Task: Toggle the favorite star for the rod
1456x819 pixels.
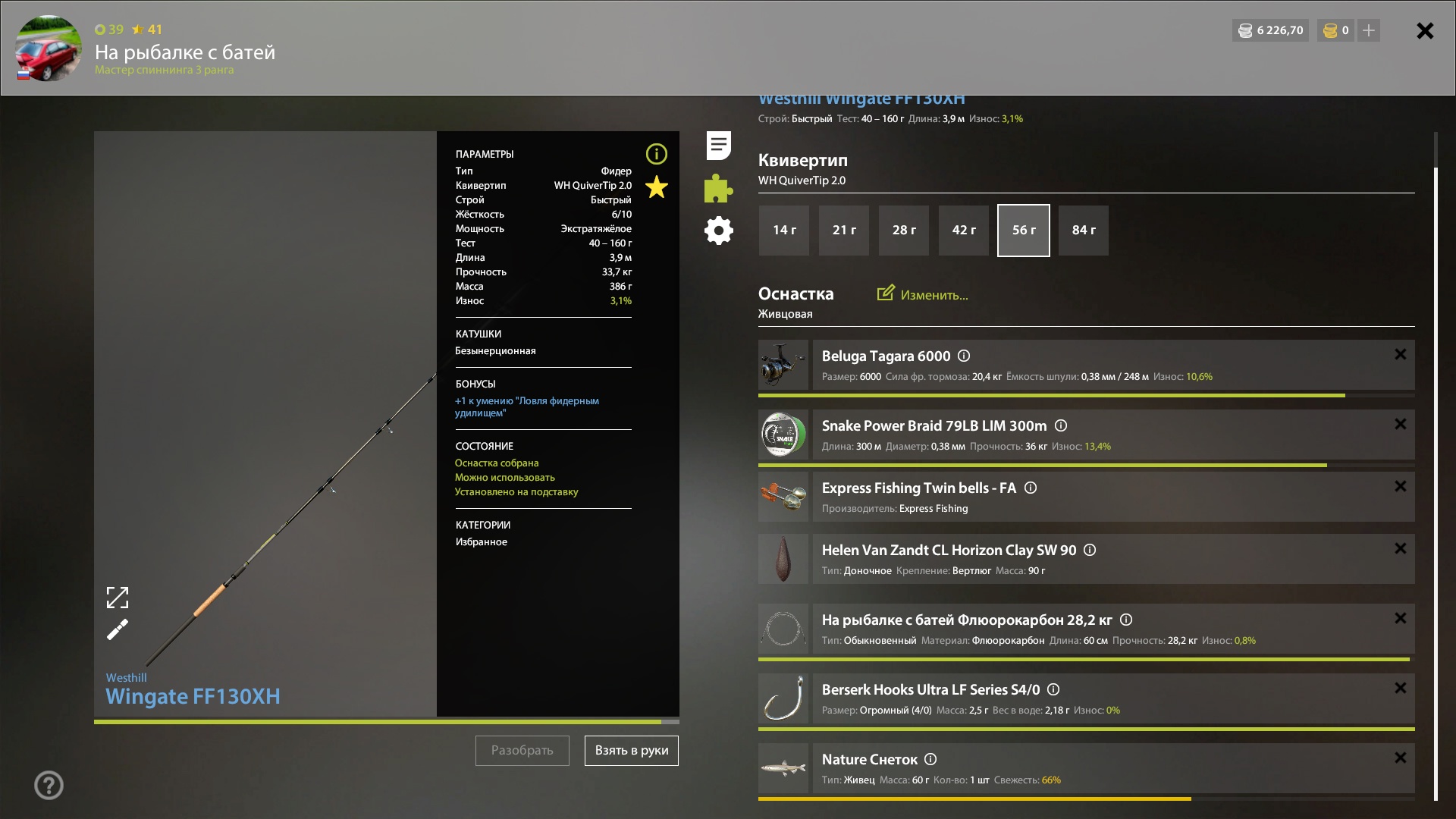Action: [657, 187]
